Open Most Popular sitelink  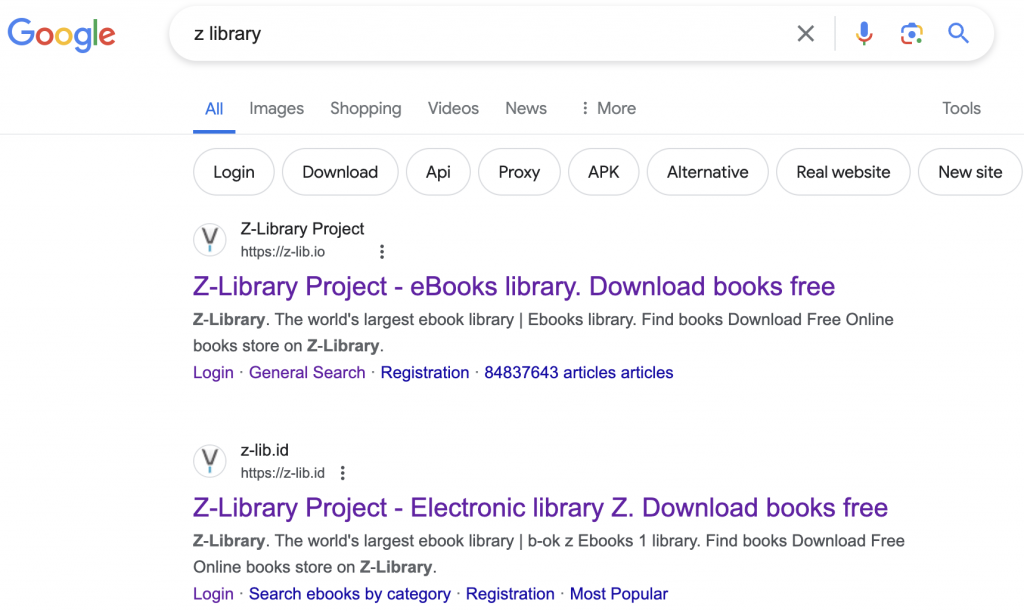(618, 594)
